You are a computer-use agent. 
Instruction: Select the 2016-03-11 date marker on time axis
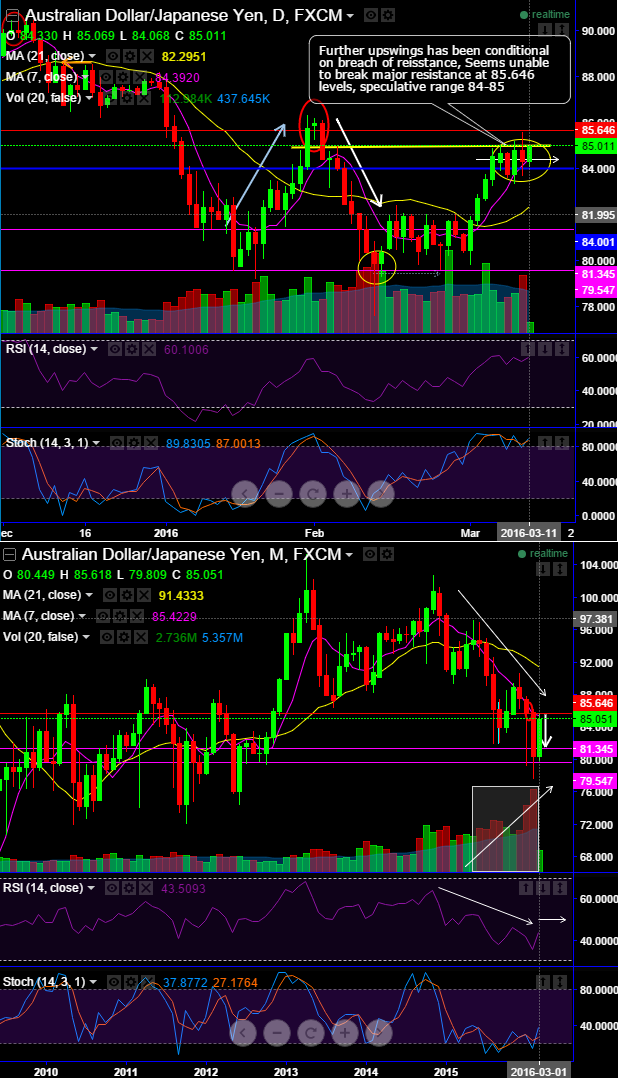coord(529,533)
